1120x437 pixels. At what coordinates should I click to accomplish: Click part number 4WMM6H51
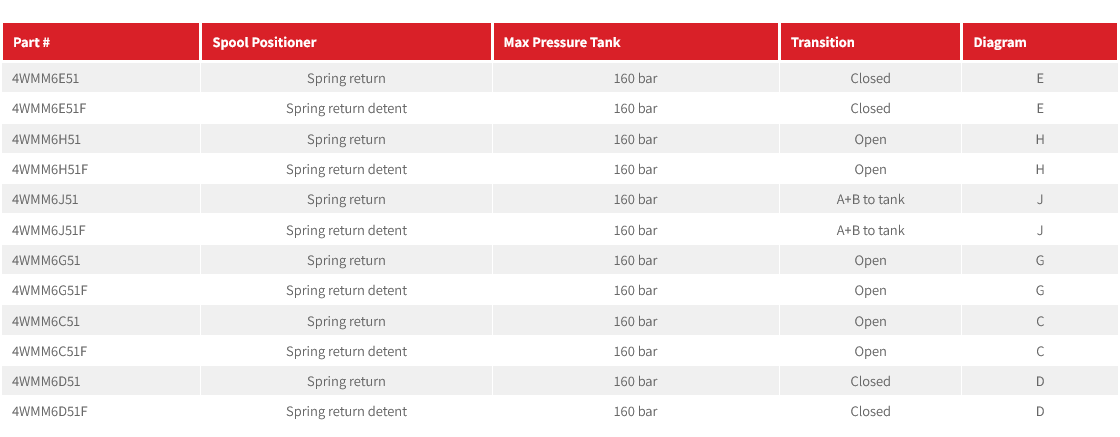[46, 139]
